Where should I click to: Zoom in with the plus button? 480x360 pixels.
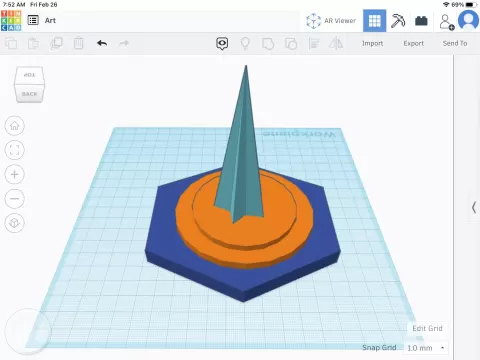pos(14,174)
